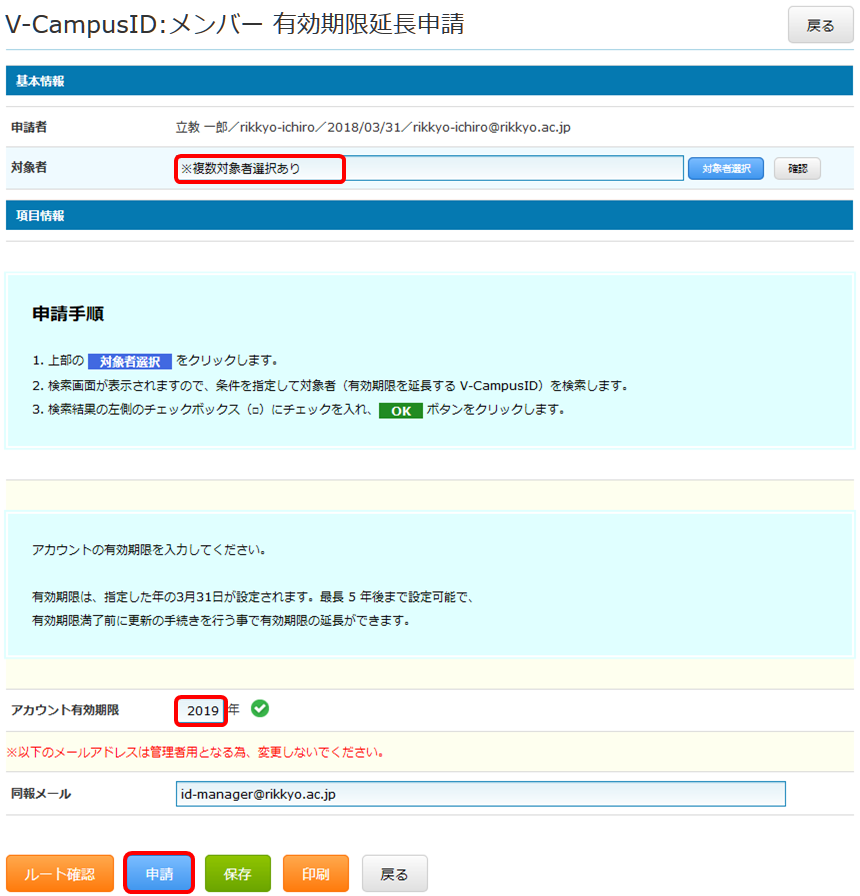Click step 2 text about 検索画面
860x896 pixels.
[x=330, y=386]
